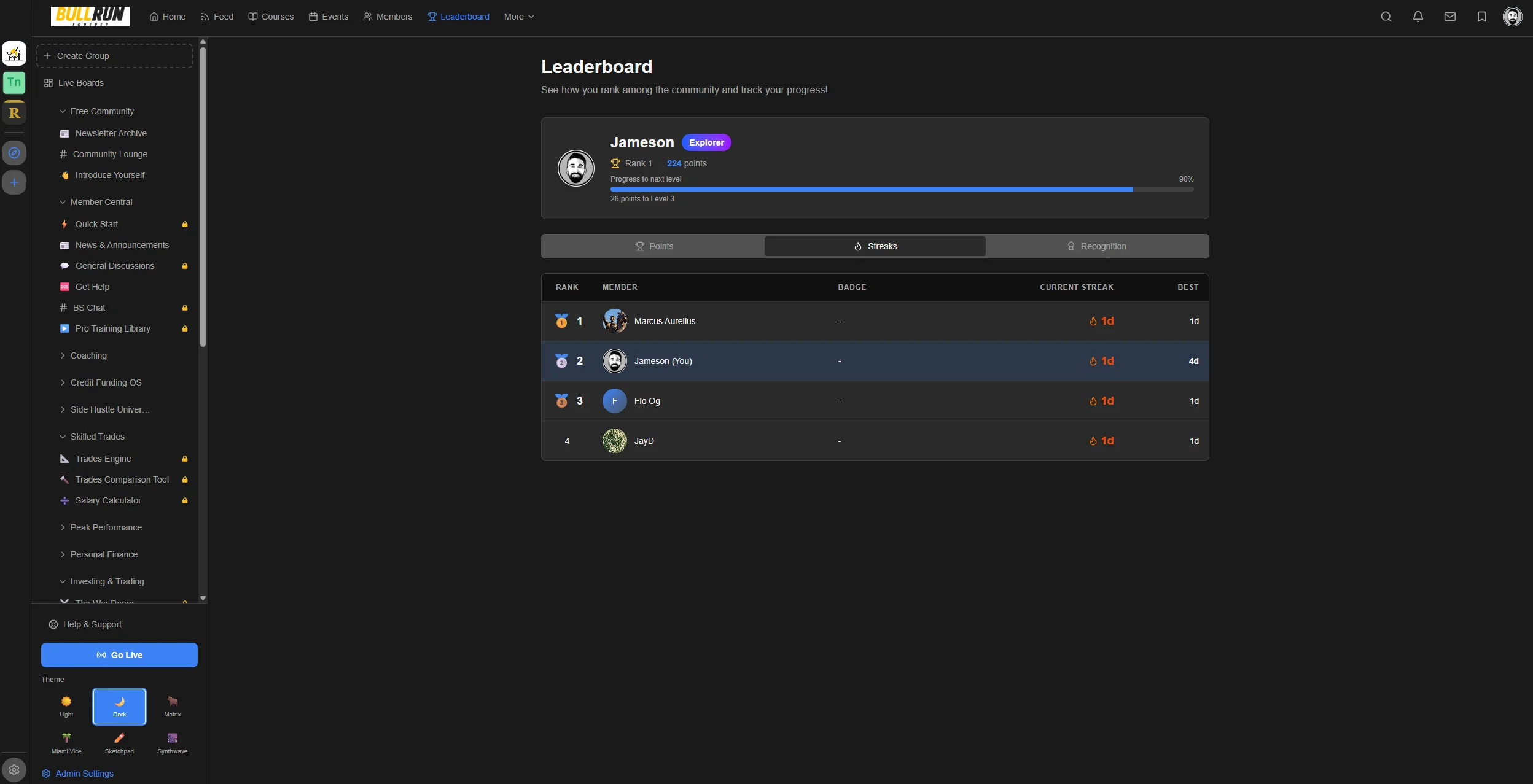Open the gear settings icon at bottom left

(x=14, y=769)
